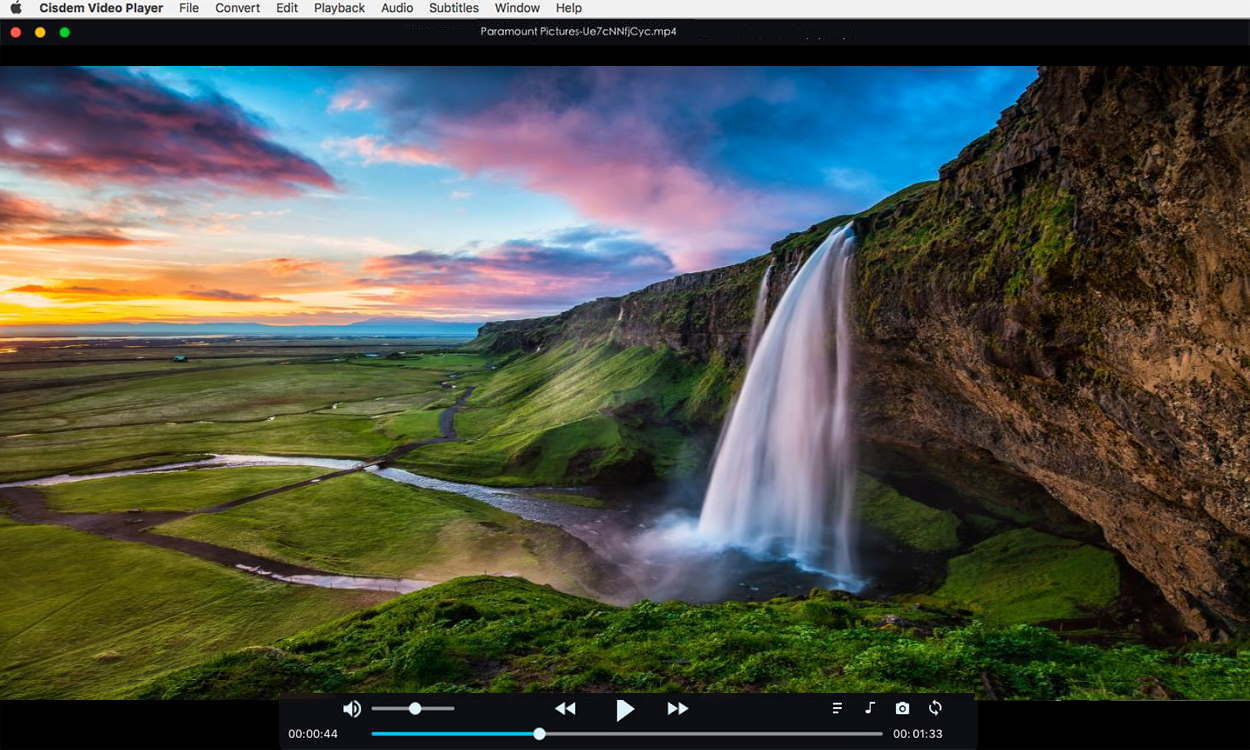This screenshot has height=750, width=1250.
Task: Click the rewind button
Action: pyautogui.click(x=565, y=709)
